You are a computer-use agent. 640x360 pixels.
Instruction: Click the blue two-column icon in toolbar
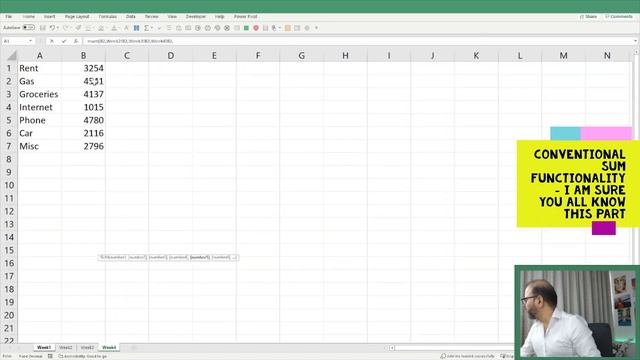point(136,28)
